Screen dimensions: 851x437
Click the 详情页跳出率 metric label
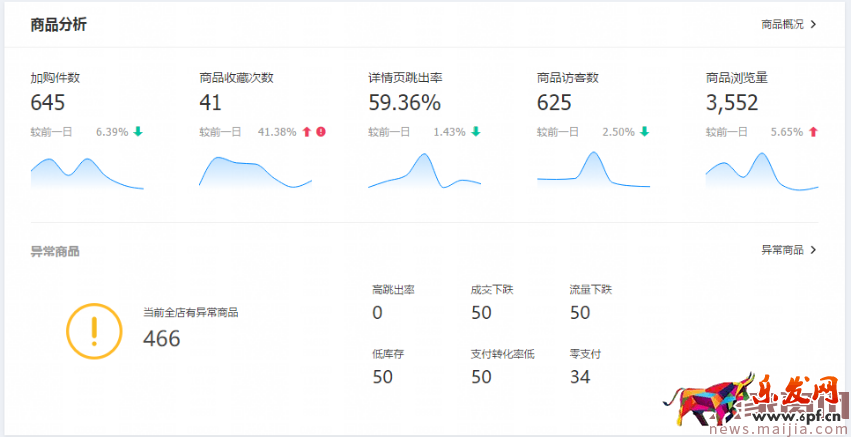coord(405,78)
